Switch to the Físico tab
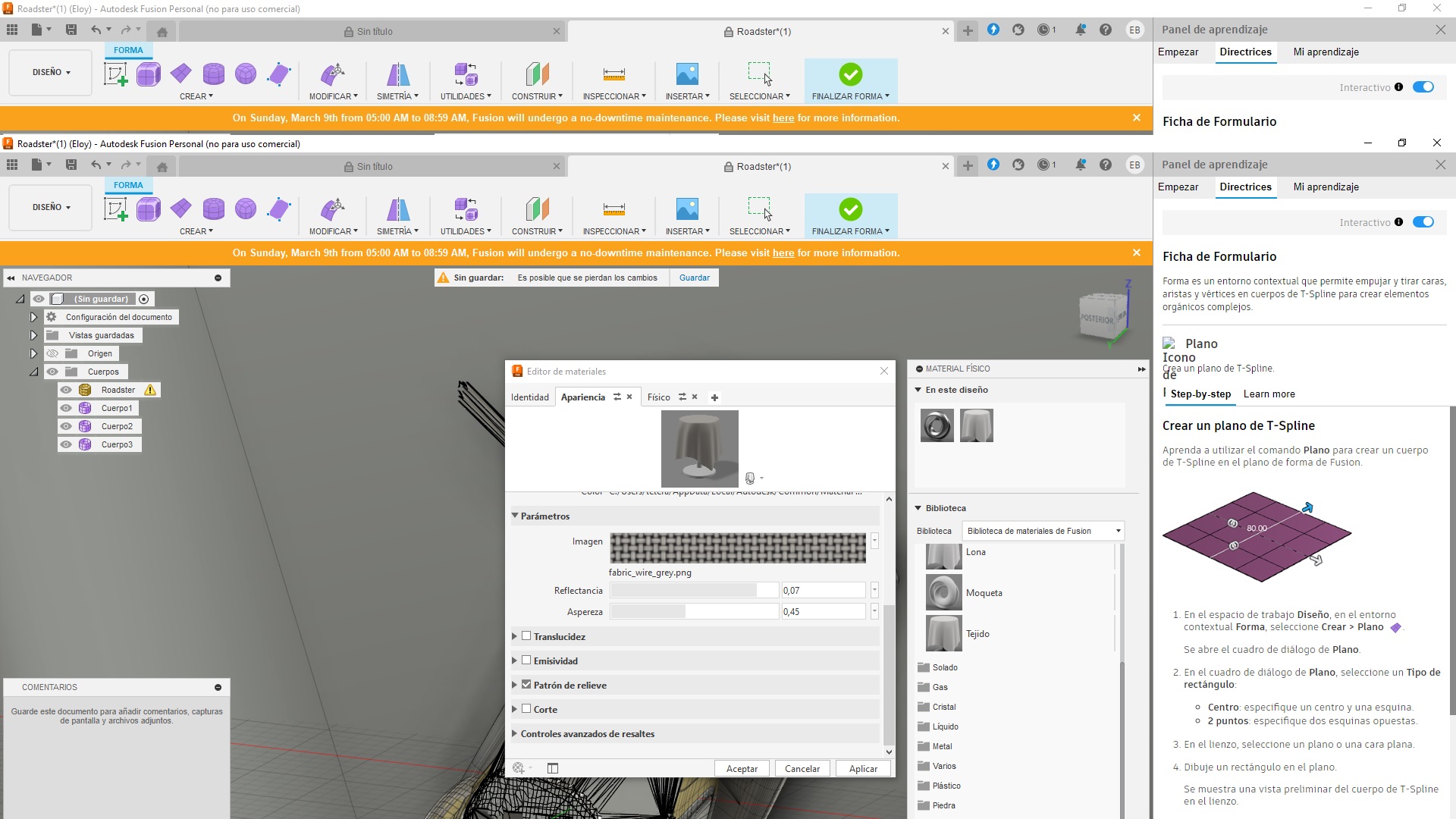Image resolution: width=1456 pixels, height=819 pixels. (x=658, y=397)
